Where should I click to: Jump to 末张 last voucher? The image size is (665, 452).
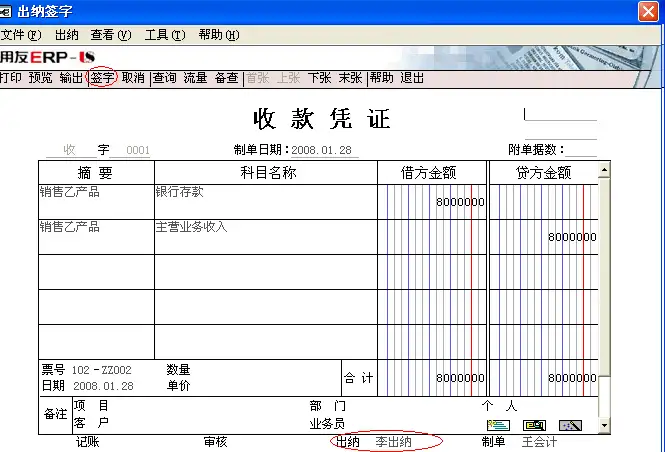(350, 78)
